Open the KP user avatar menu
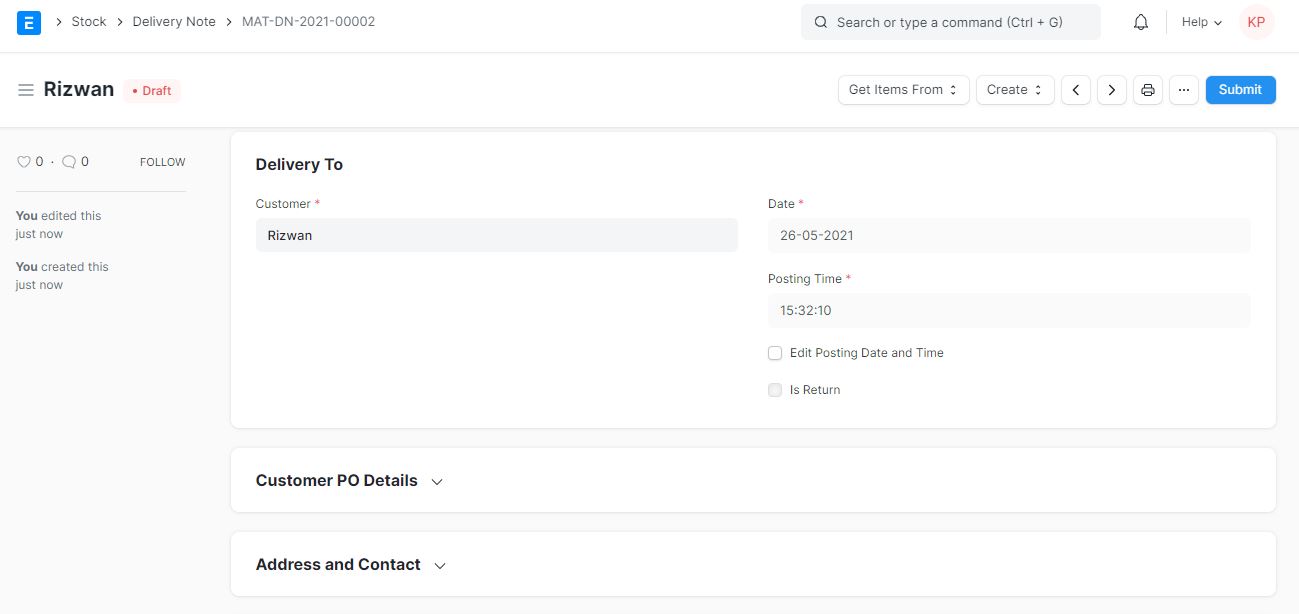 coord(1256,22)
